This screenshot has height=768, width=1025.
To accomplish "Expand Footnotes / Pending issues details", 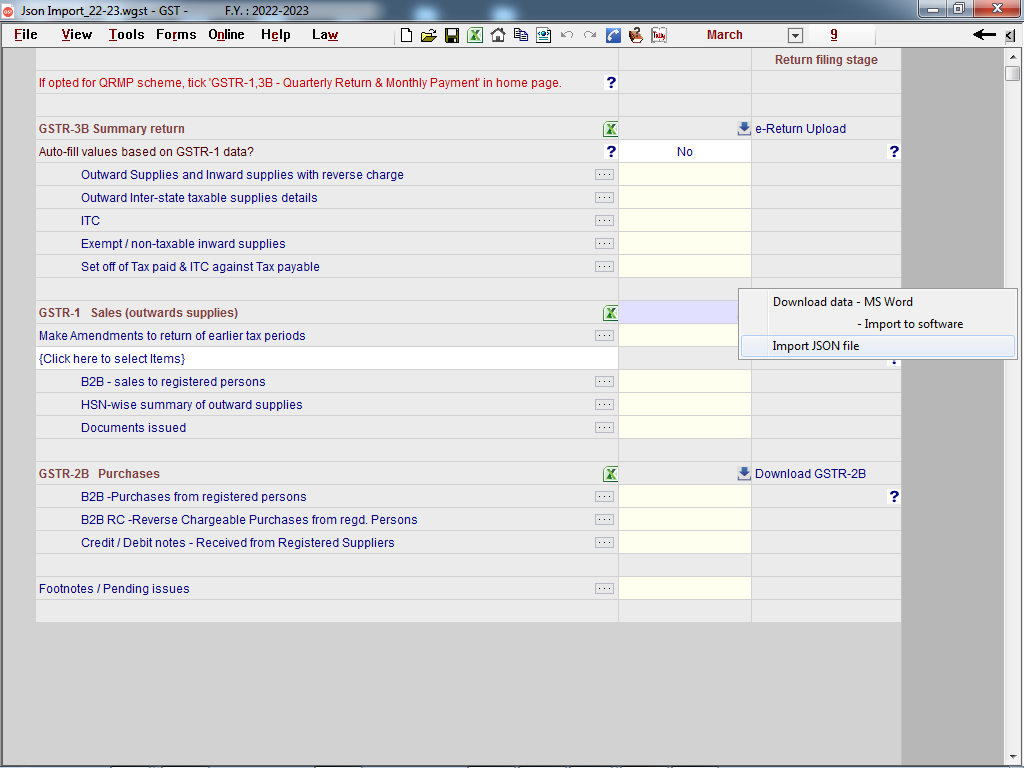I will (604, 589).
